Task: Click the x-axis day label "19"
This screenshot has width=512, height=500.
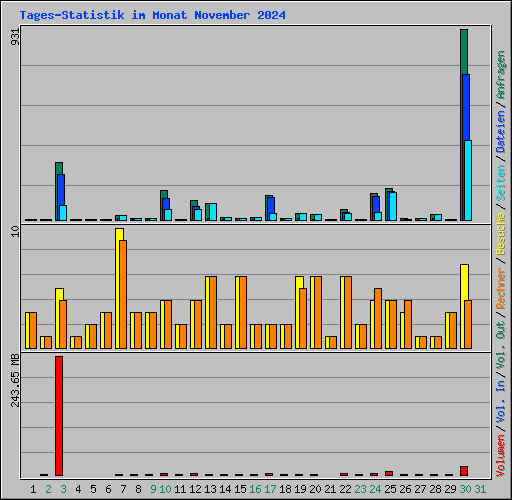Action: pyautogui.click(x=300, y=489)
